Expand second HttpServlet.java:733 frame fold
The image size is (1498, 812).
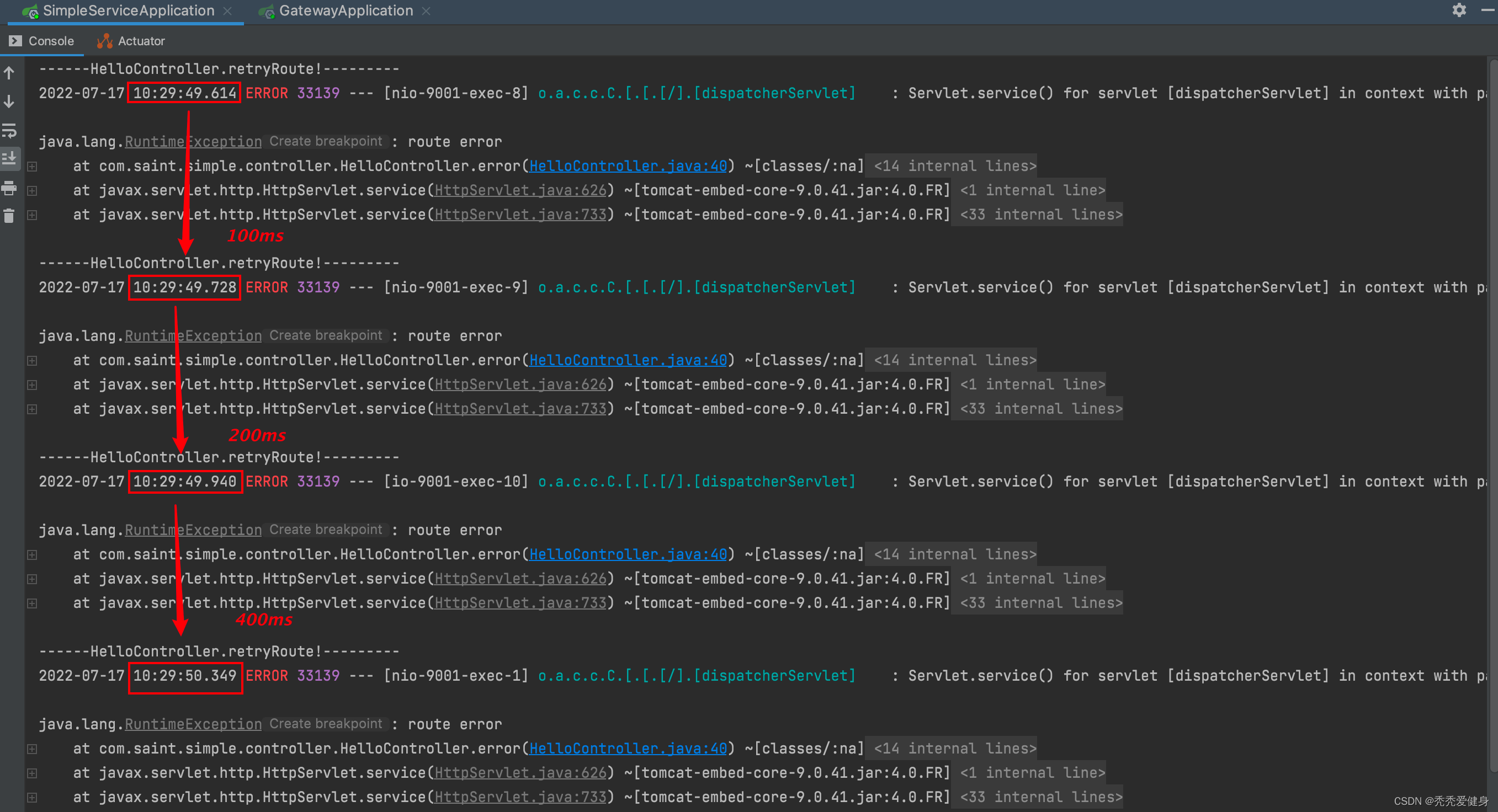click(x=33, y=409)
